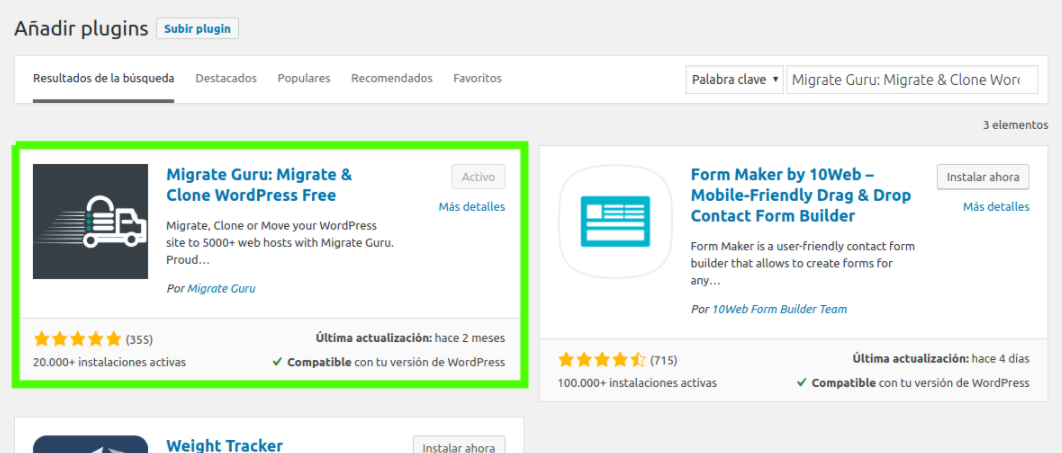Image resolution: width=1062 pixels, height=453 pixels.
Task: Click Form Maker compatible checkmark icon
Action: coord(802,383)
